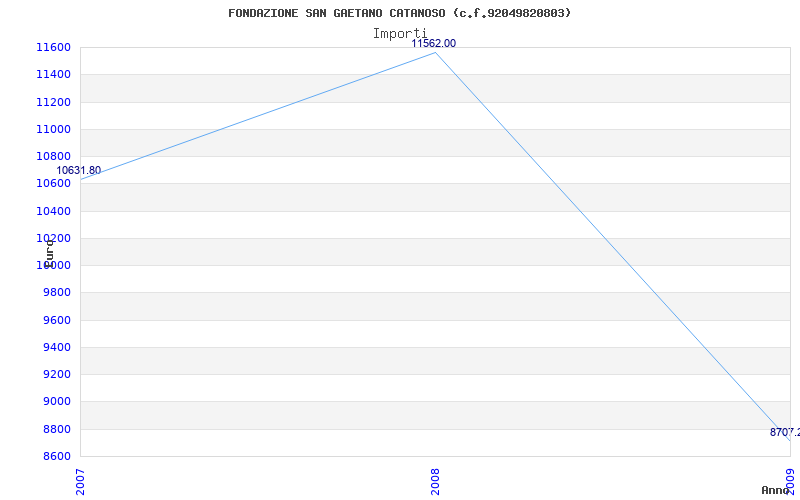Image resolution: width=800 pixels, height=500 pixels.
Task: Click the y-axis value 8800
Action: point(56,429)
